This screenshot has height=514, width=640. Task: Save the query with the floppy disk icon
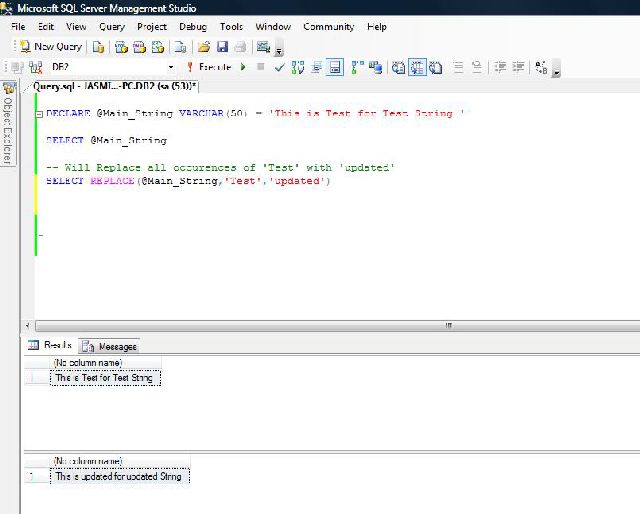222,47
